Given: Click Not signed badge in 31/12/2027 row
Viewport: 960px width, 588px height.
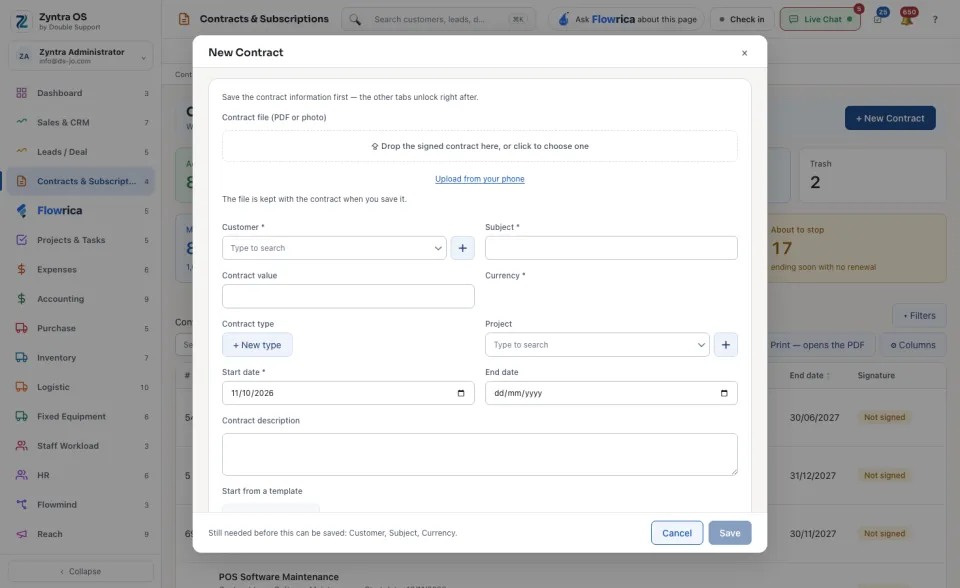Looking at the screenshot, I should (884, 475).
